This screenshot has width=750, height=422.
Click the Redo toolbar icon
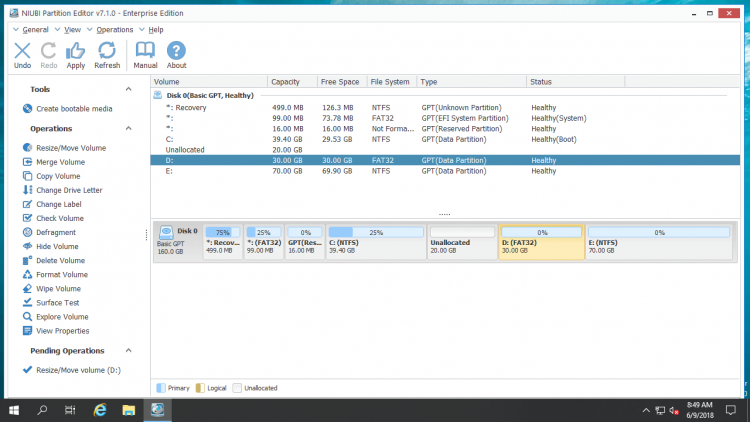point(48,55)
